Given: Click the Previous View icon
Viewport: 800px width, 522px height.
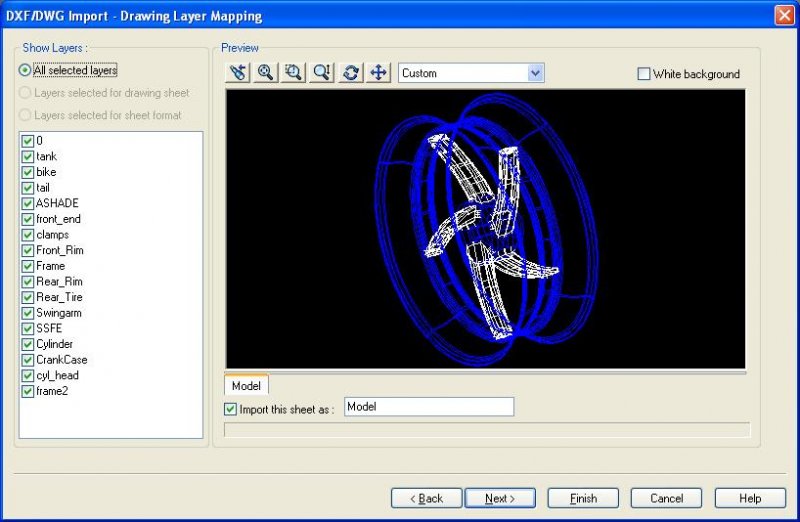Looking at the screenshot, I should click(238, 72).
